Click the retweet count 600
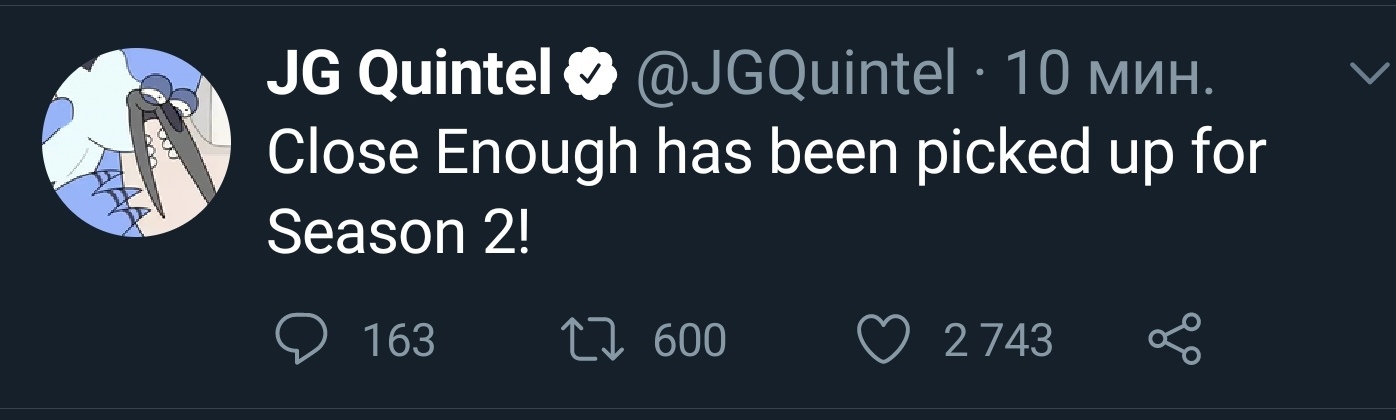Screen dimensions: 1396x420 click(689, 341)
